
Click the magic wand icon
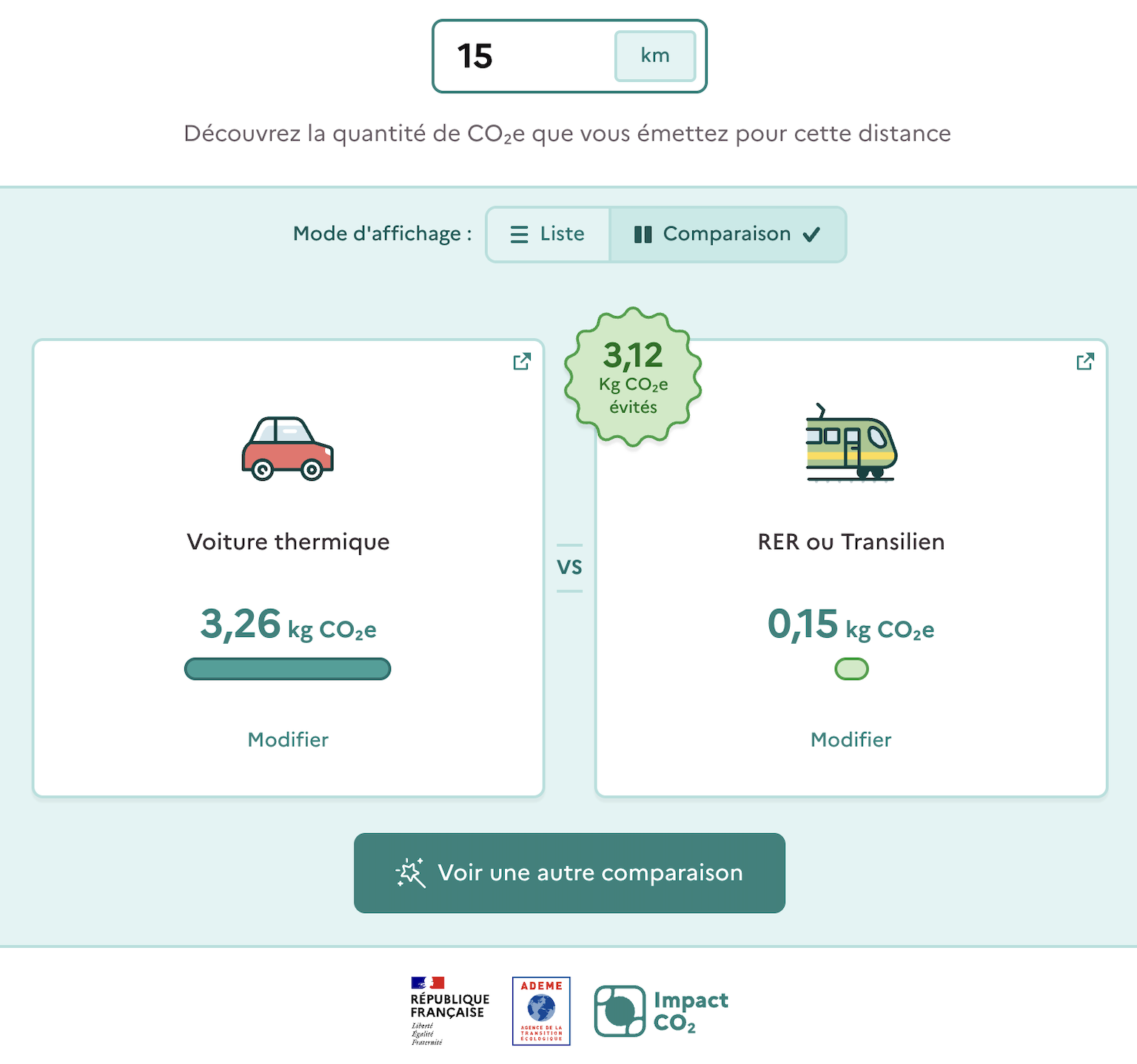click(411, 873)
